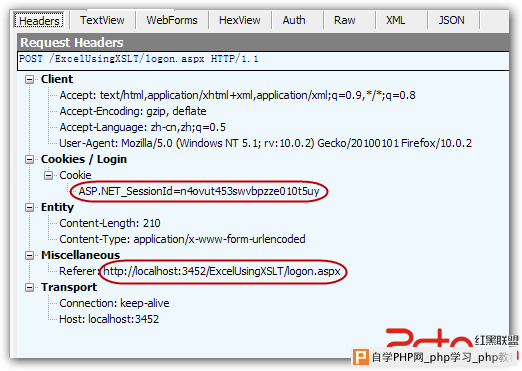The width and height of the screenshot is (522, 371).
Task: Select the Transport group label
Action: tap(69, 287)
